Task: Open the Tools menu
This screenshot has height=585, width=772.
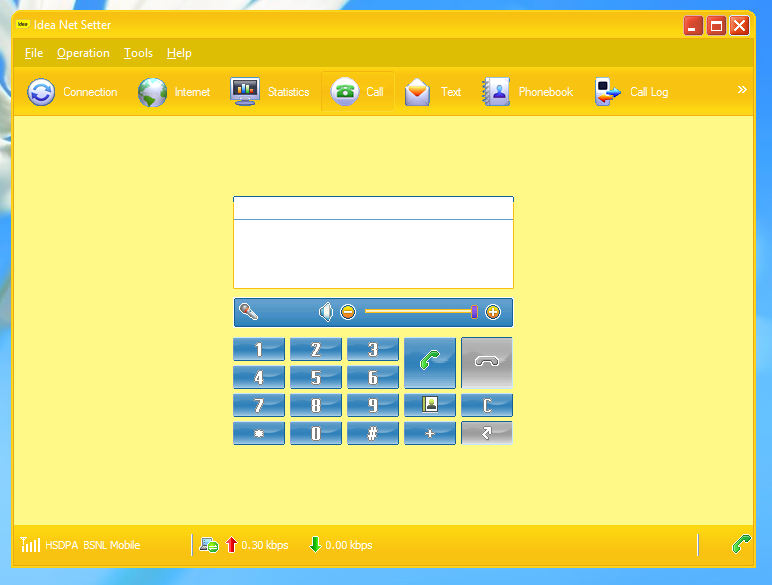Action: click(138, 53)
